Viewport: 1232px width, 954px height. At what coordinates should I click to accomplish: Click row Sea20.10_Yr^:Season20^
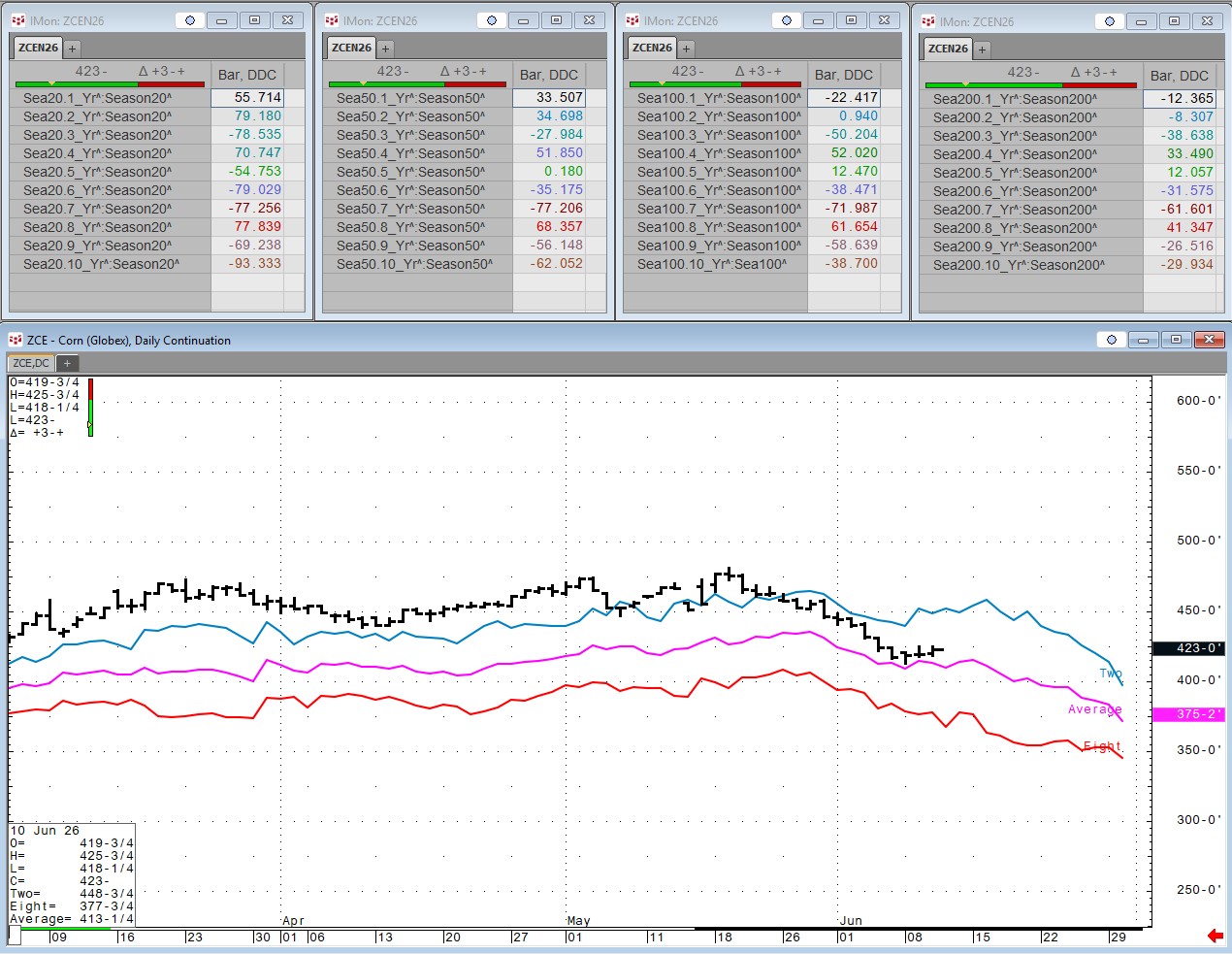click(111, 264)
